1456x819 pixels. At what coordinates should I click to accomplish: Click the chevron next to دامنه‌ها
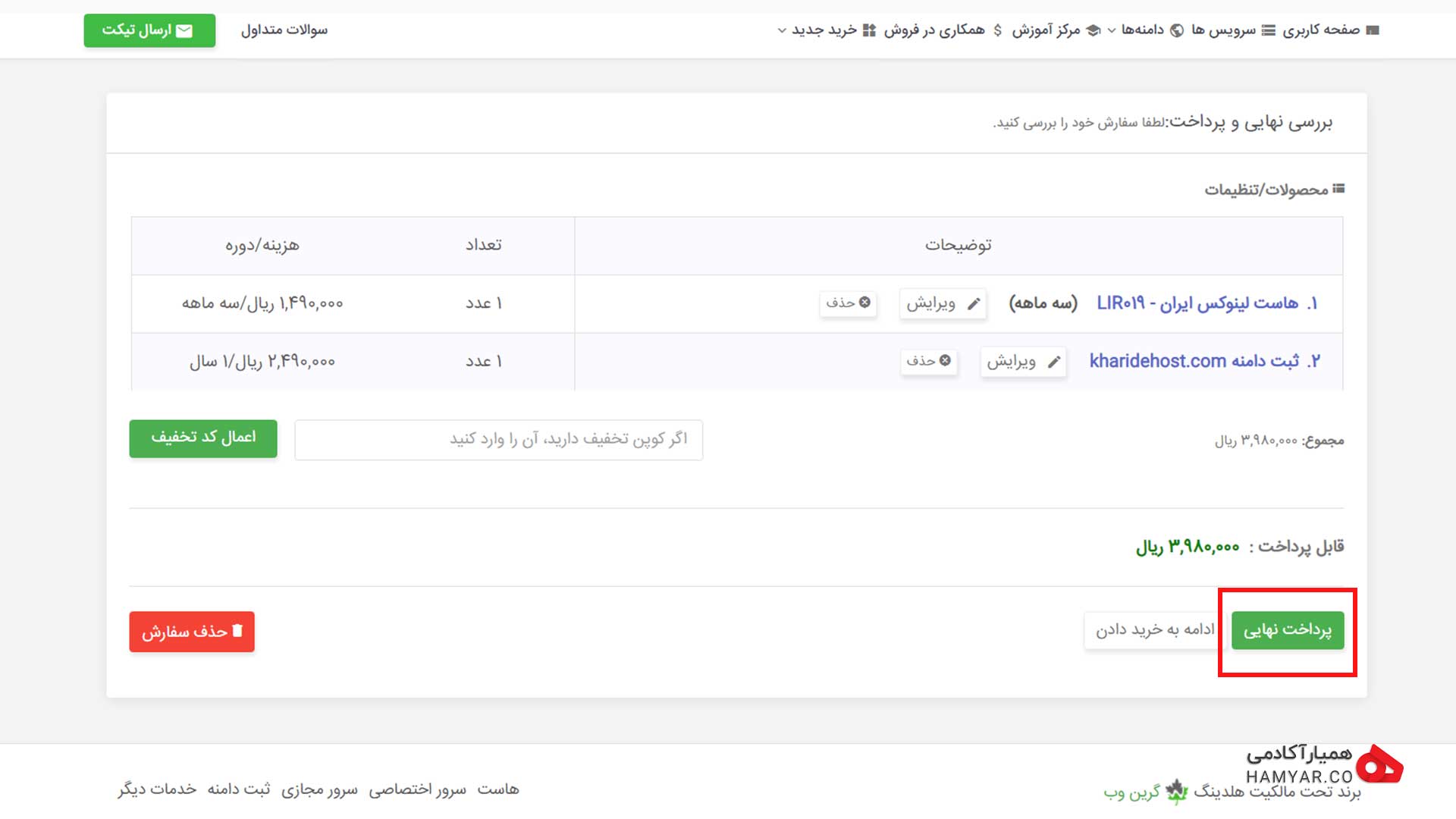click(1112, 30)
